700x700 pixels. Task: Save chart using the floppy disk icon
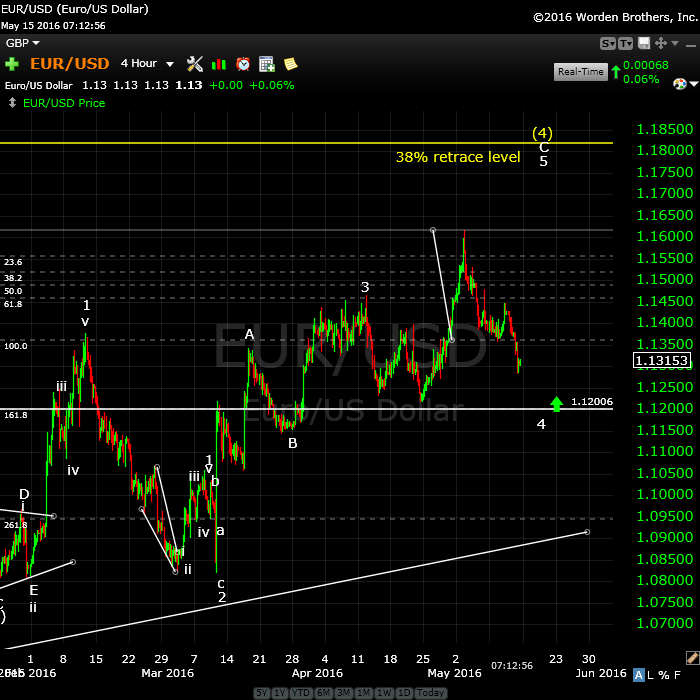644,43
